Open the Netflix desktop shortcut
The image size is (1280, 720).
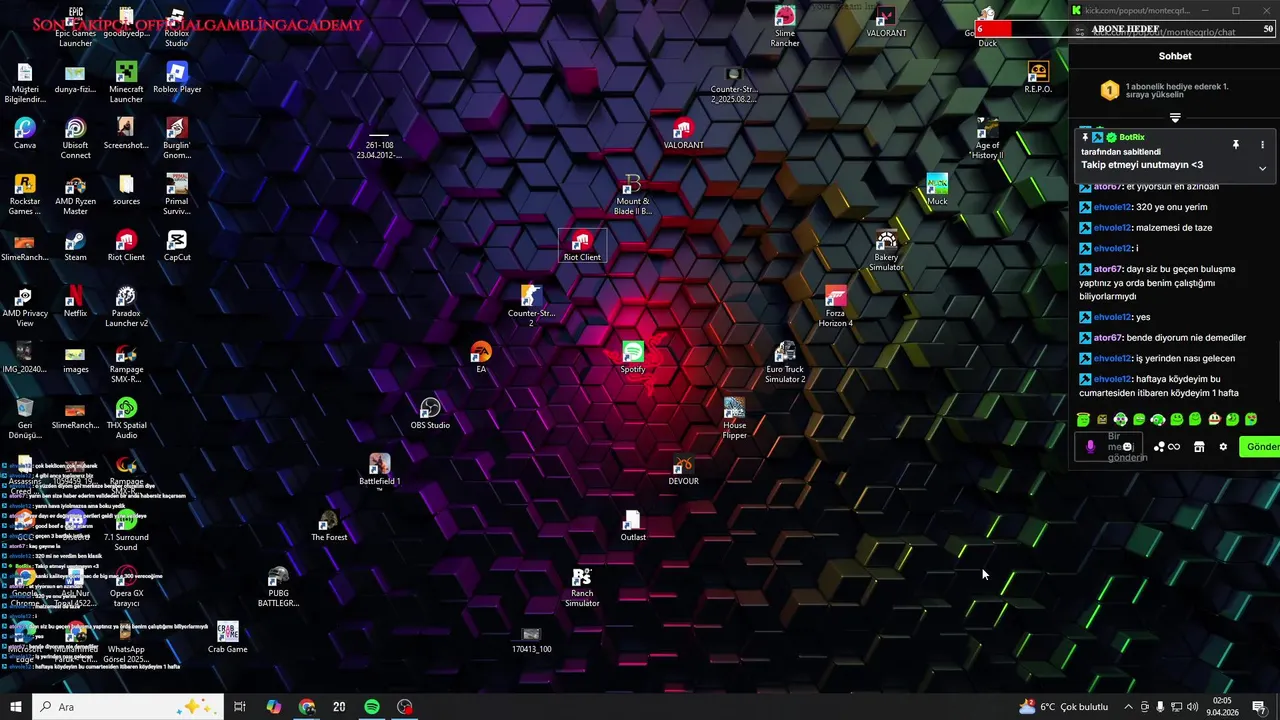[x=75, y=302]
